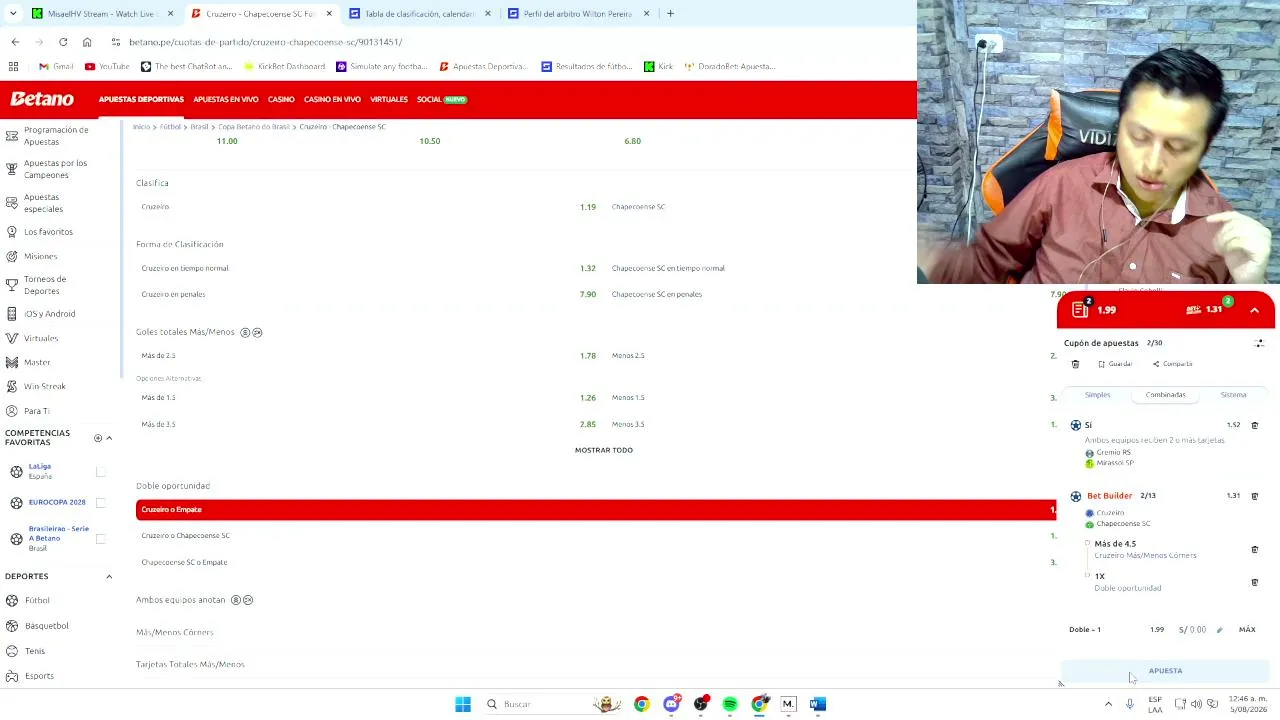
Task: Open the Casino en Vivo menu
Action: (332, 99)
